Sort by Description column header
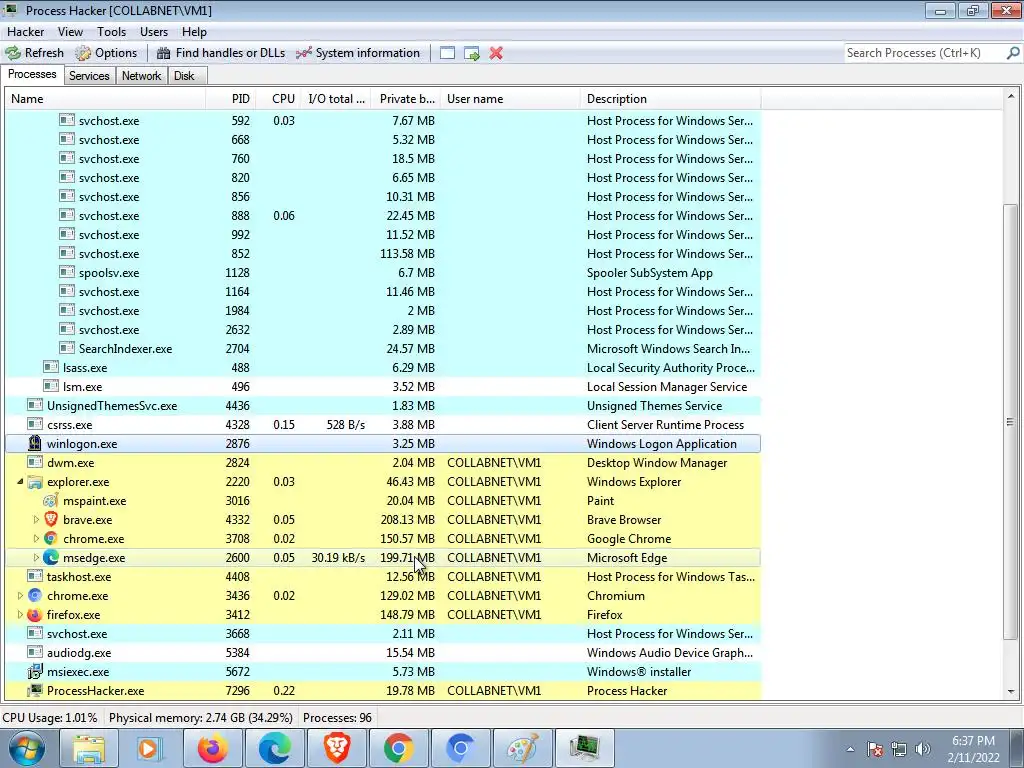The image size is (1024, 768). 671,99
